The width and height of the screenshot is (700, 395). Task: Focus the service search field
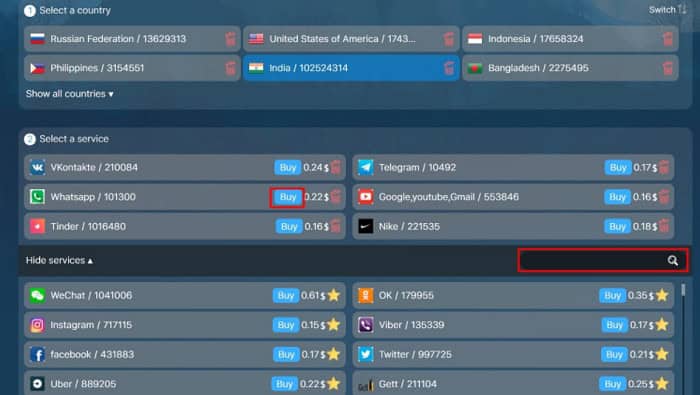(x=603, y=260)
